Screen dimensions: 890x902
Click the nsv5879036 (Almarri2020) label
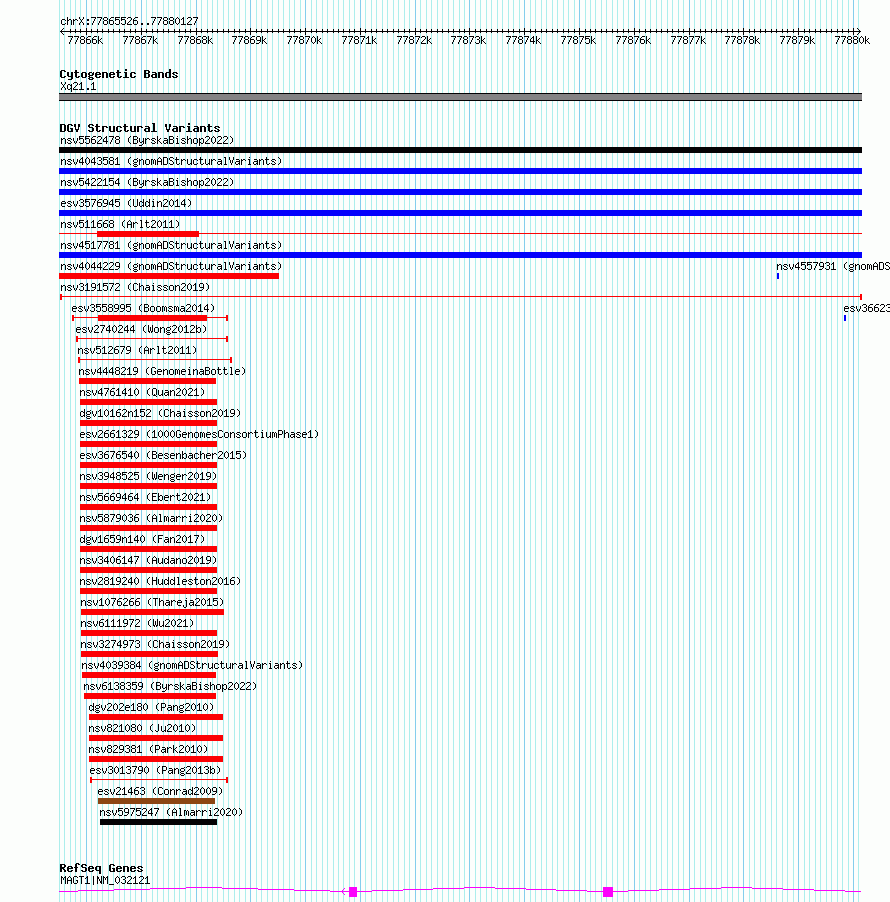click(151, 518)
